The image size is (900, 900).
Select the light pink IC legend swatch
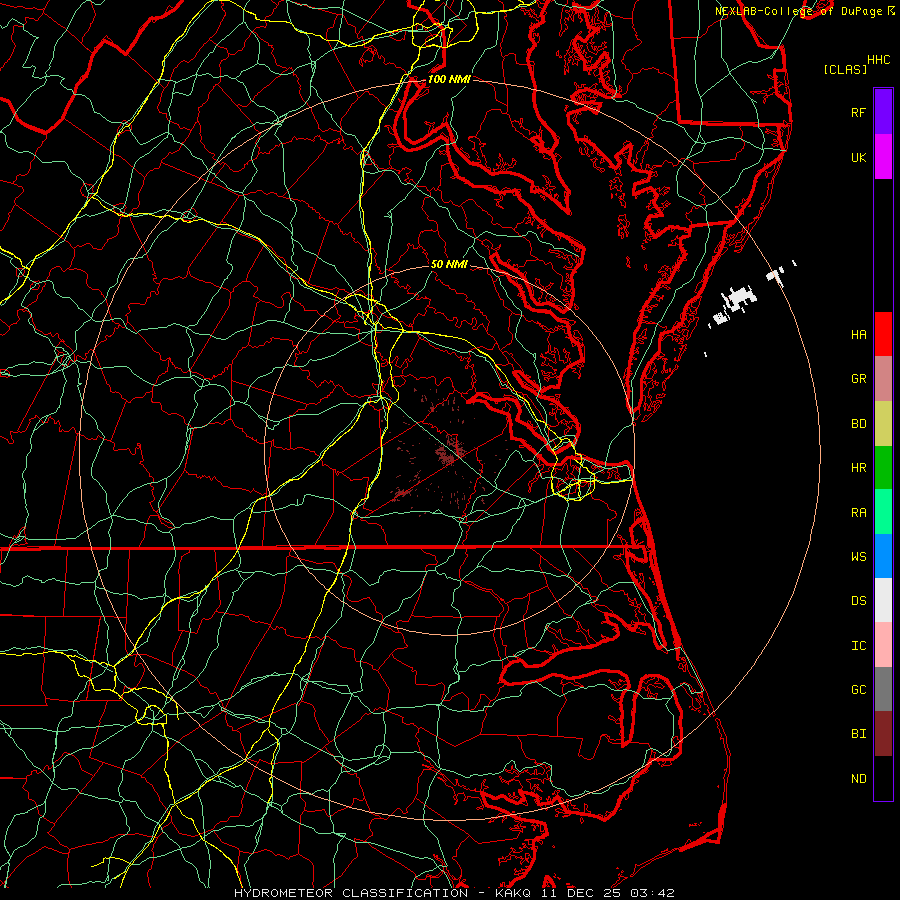coord(883,645)
